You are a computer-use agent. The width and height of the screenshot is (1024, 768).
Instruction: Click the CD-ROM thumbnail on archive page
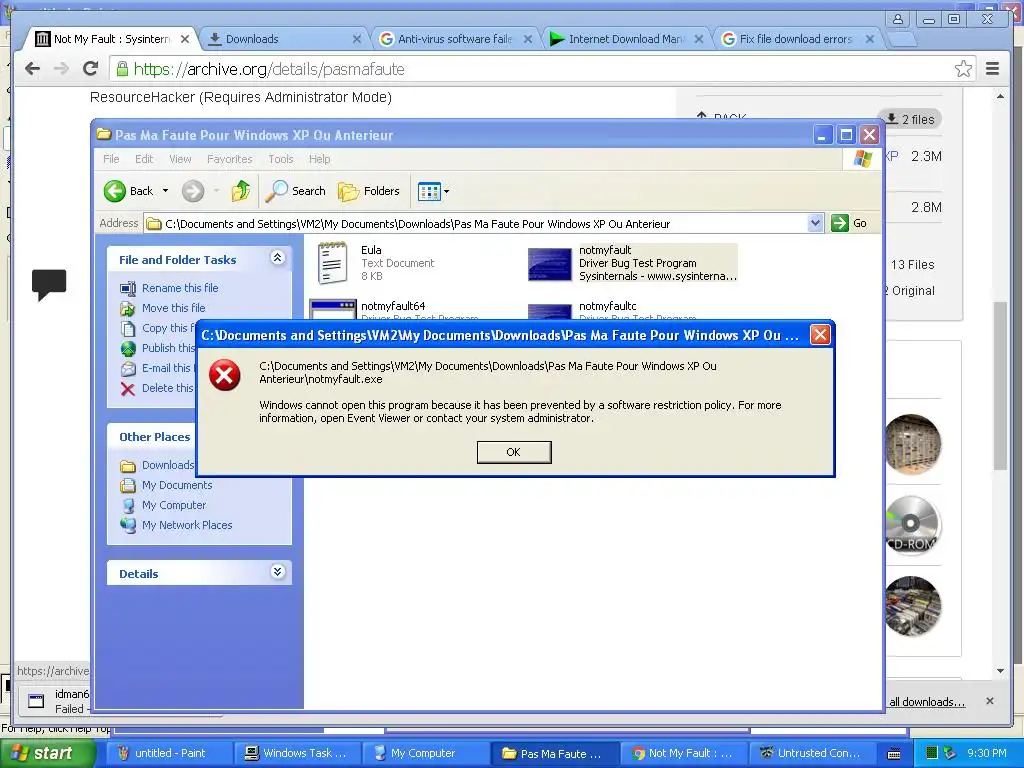point(912,524)
